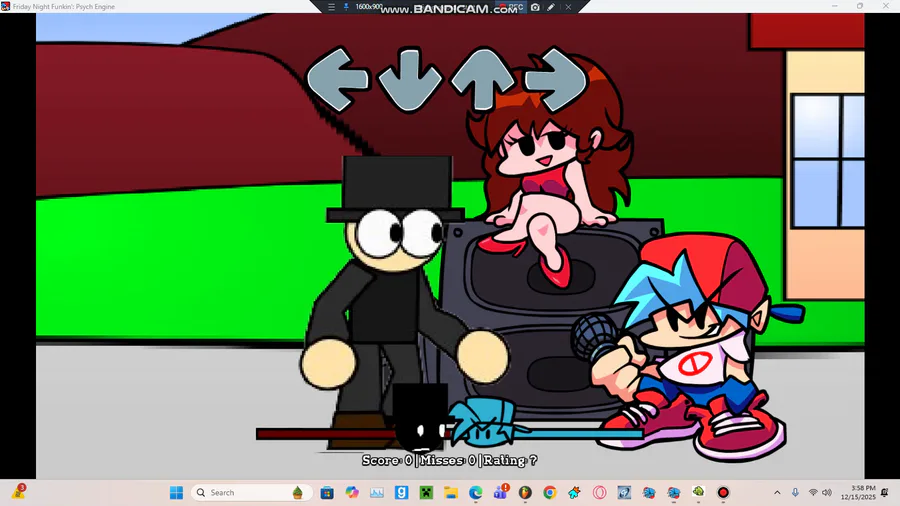Viewport: 900px width, 506px height.
Task: Minimize the Friday Night Funkin' window
Action: pyautogui.click(x=835, y=6)
